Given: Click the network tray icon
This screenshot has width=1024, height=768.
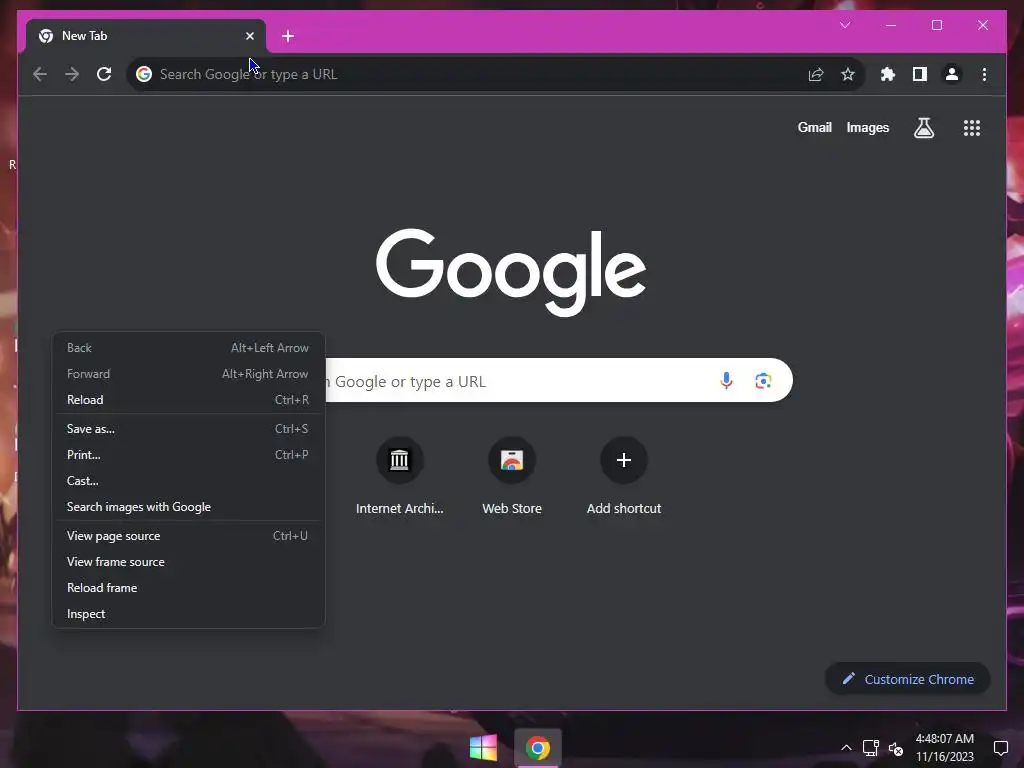Looking at the screenshot, I should (x=871, y=748).
